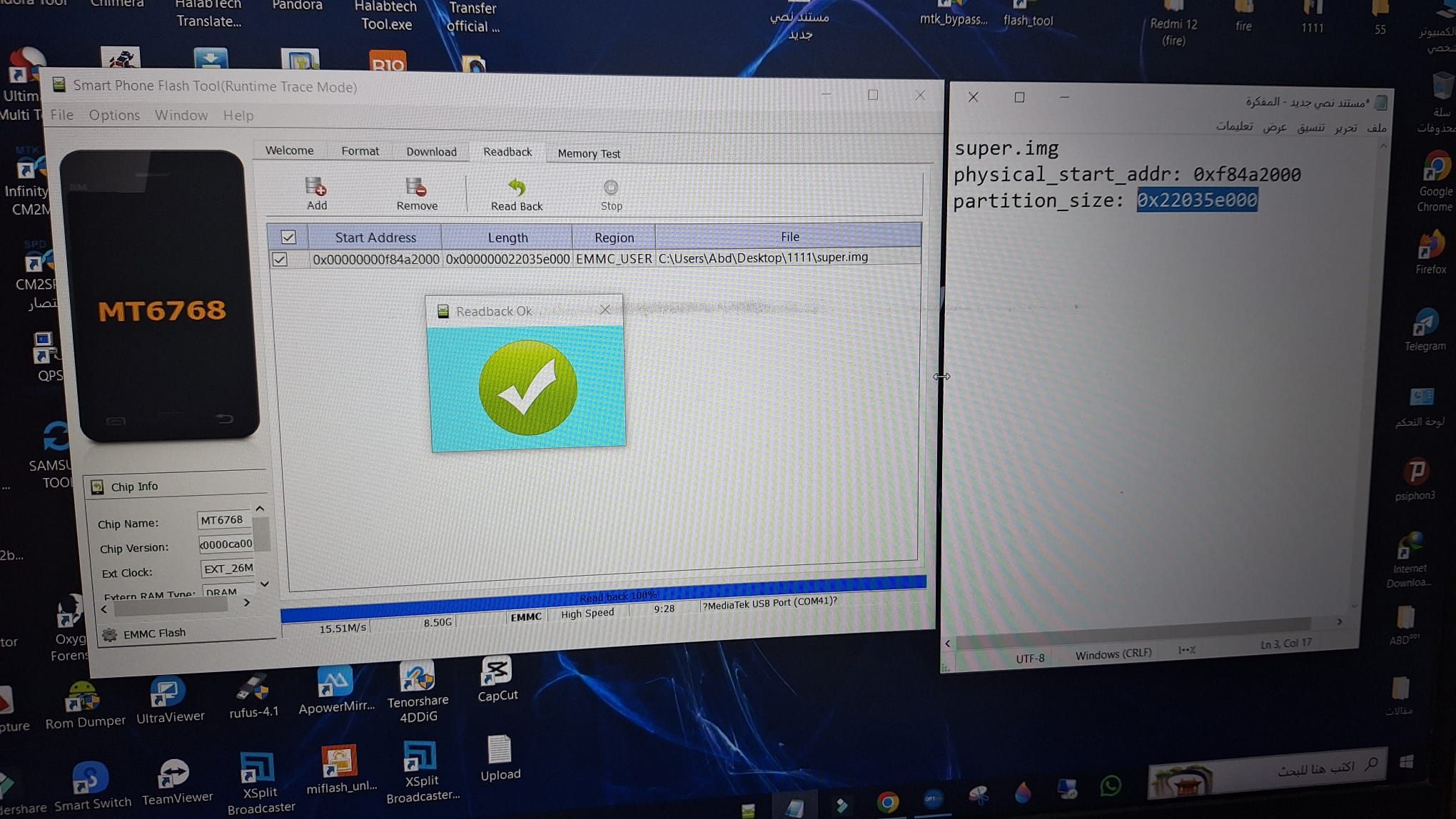Open the Smart Switch desktop shortcut

(92, 788)
